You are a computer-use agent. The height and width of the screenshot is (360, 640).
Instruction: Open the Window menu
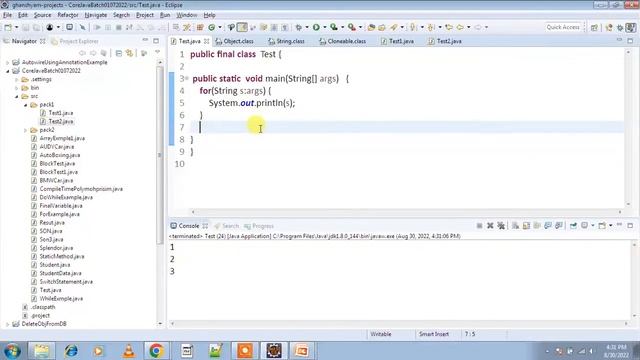pyautogui.click(x=187, y=15)
